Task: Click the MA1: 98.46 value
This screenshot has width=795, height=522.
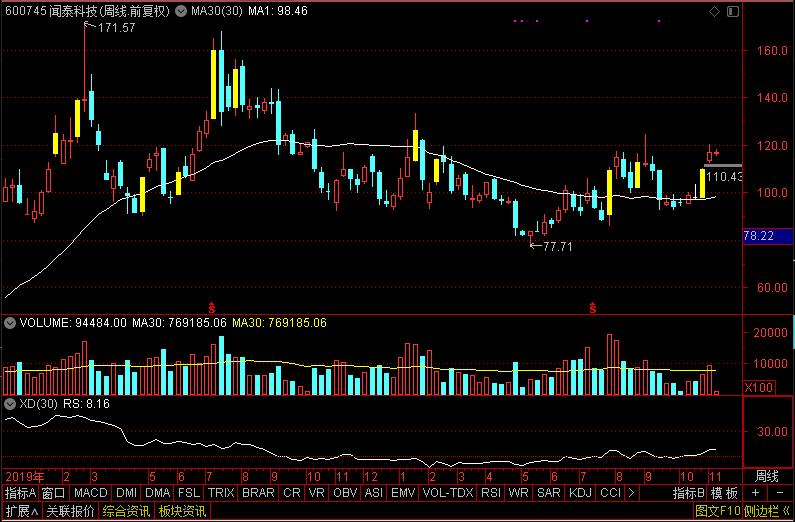Action: pos(278,11)
